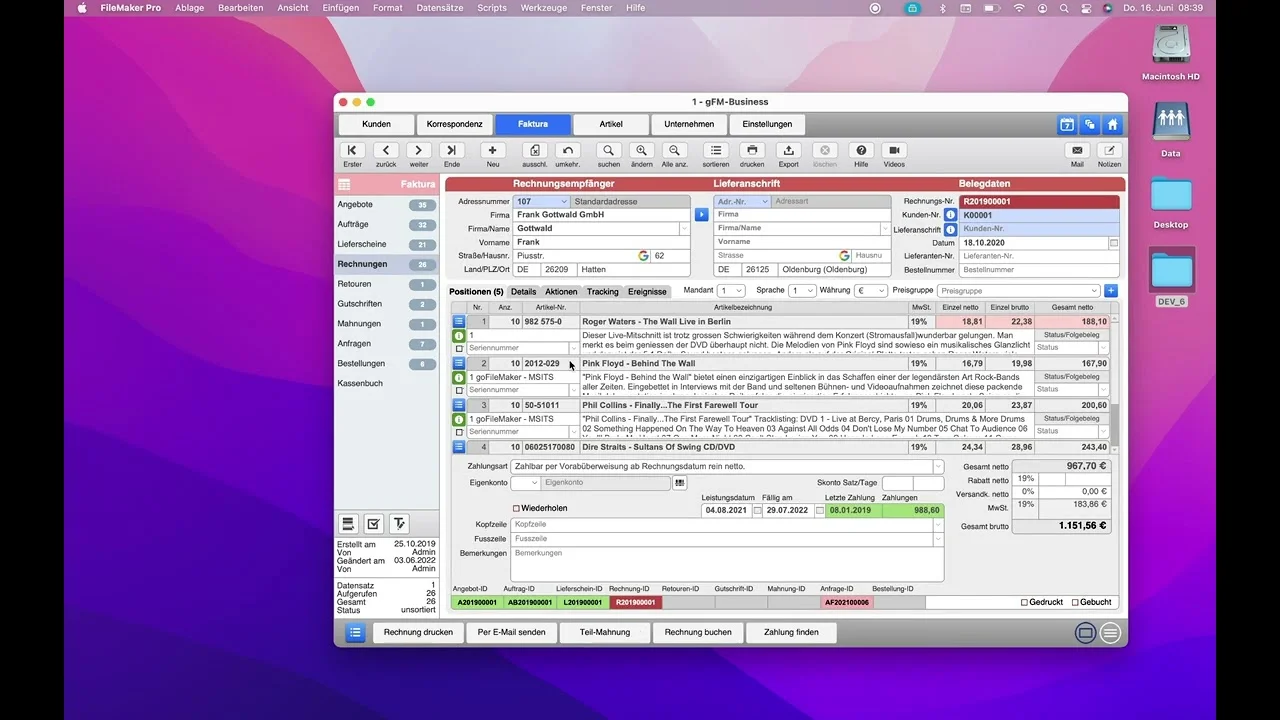
Task: Click blue list icon for Roger Waters position
Action: coord(459,322)
